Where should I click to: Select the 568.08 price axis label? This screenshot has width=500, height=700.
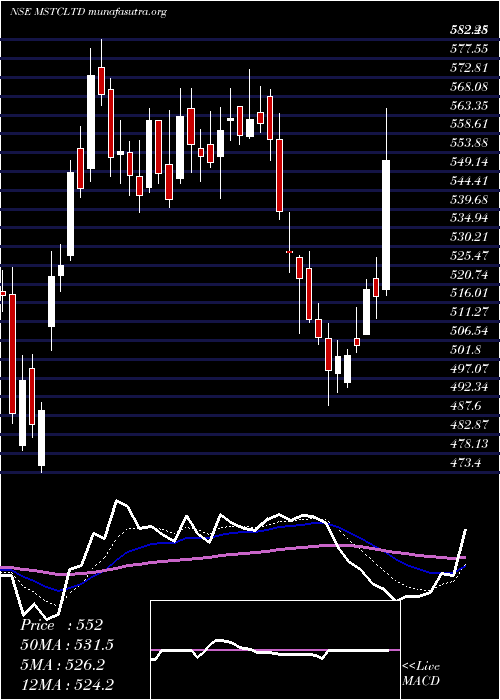[x=468, y=87]
